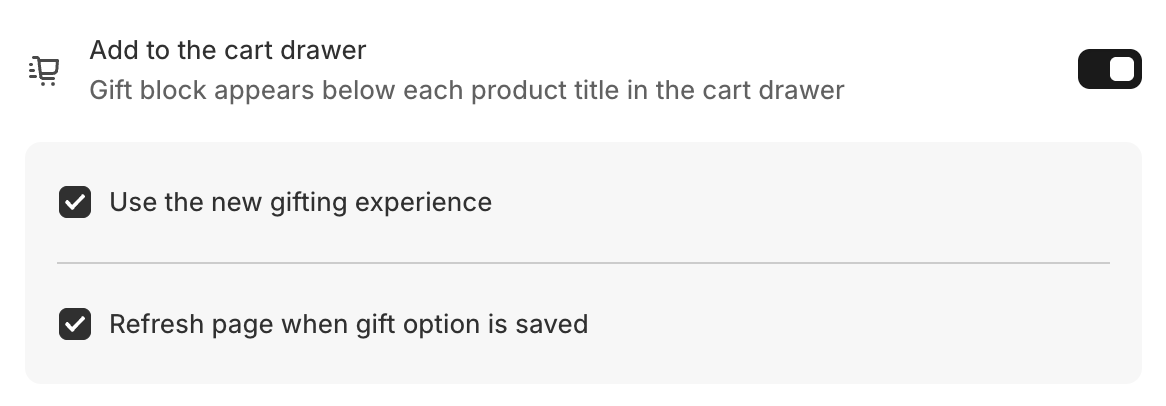Click the checkmark beside gifting experience option

[x=75, y=202]
